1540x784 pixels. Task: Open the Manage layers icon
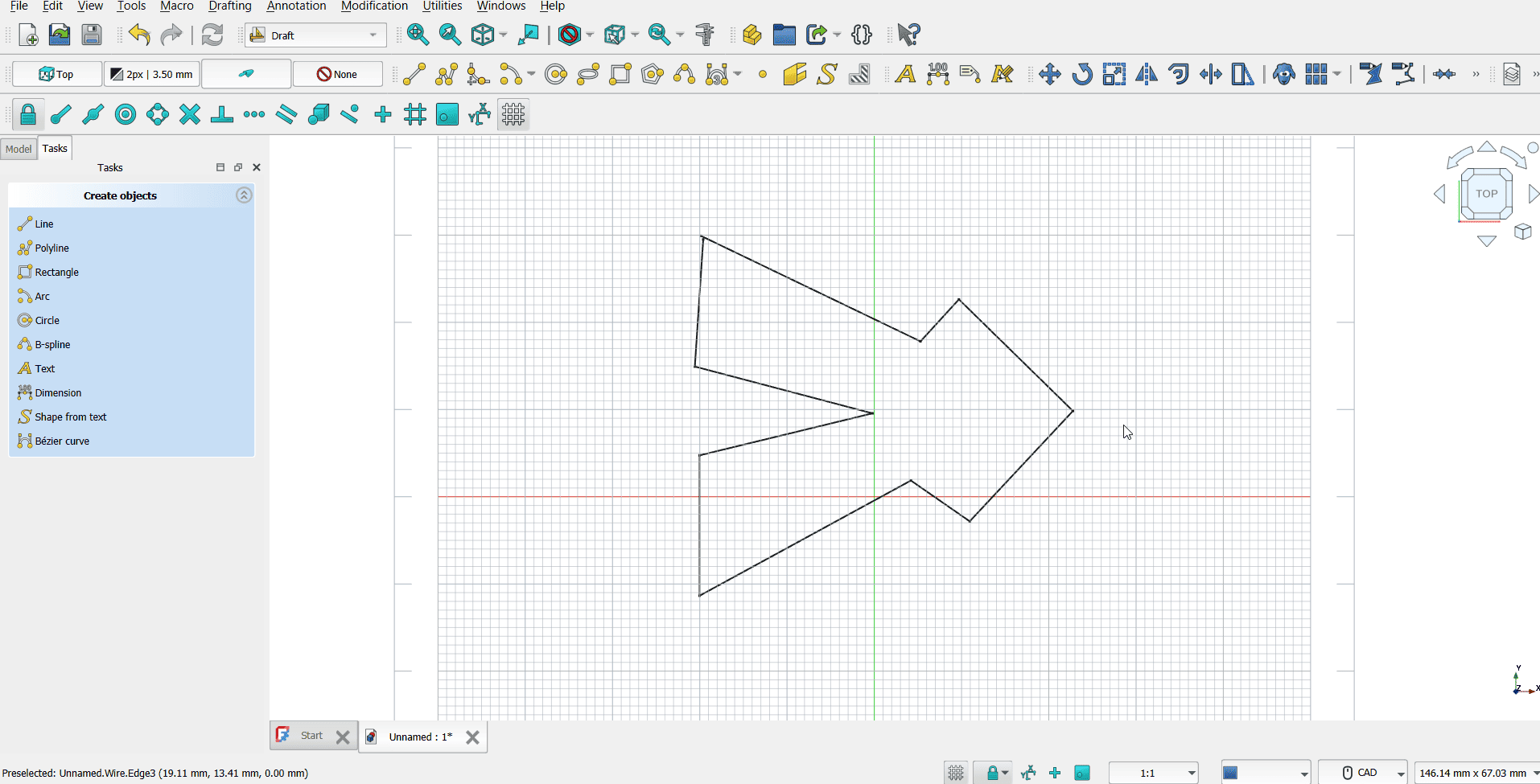(1512, 75)
